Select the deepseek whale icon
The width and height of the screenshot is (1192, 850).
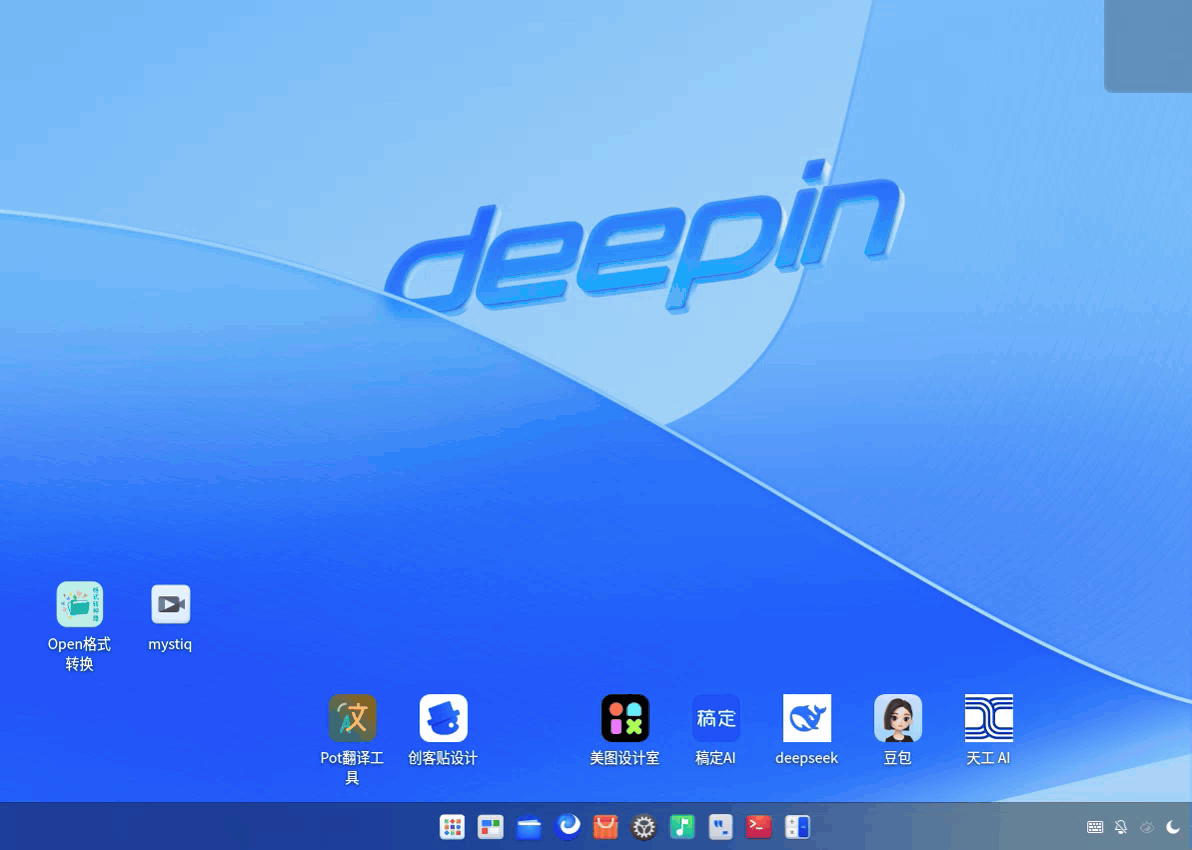point(807,718)
